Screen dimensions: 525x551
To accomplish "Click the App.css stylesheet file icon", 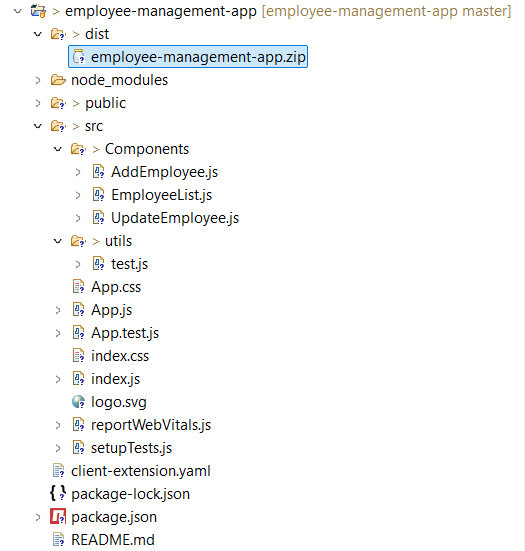I will pos(78,286).
